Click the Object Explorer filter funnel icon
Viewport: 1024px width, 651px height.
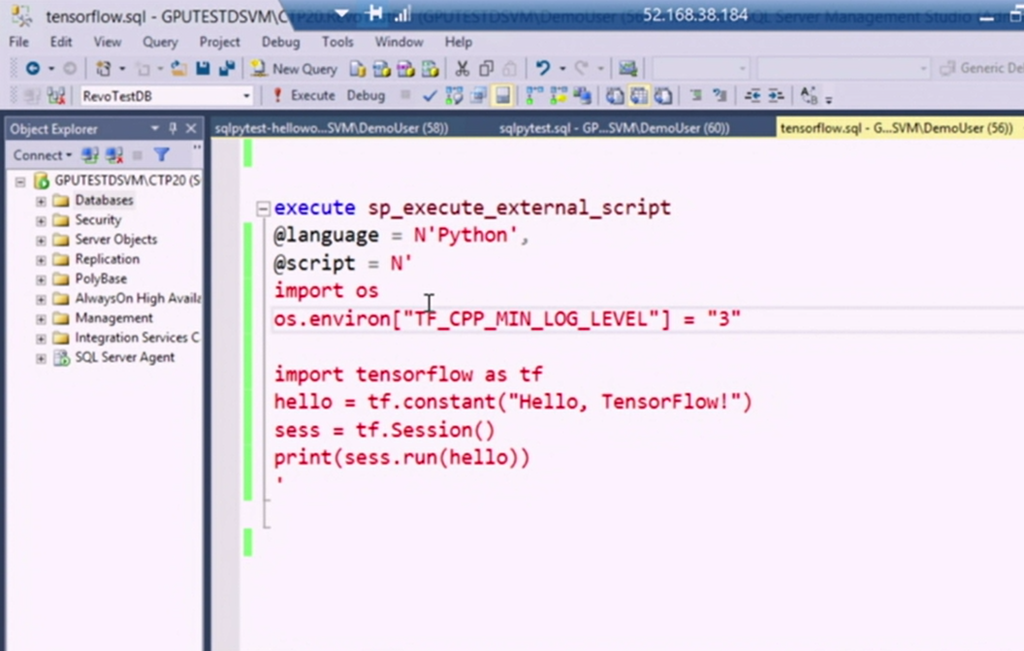click(161, 155)
